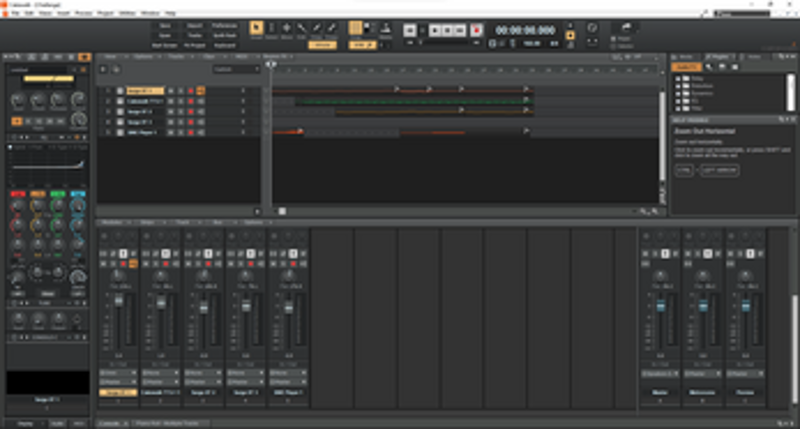Click the performance meter icon
The image size is (800, 429).
[592, 28]
